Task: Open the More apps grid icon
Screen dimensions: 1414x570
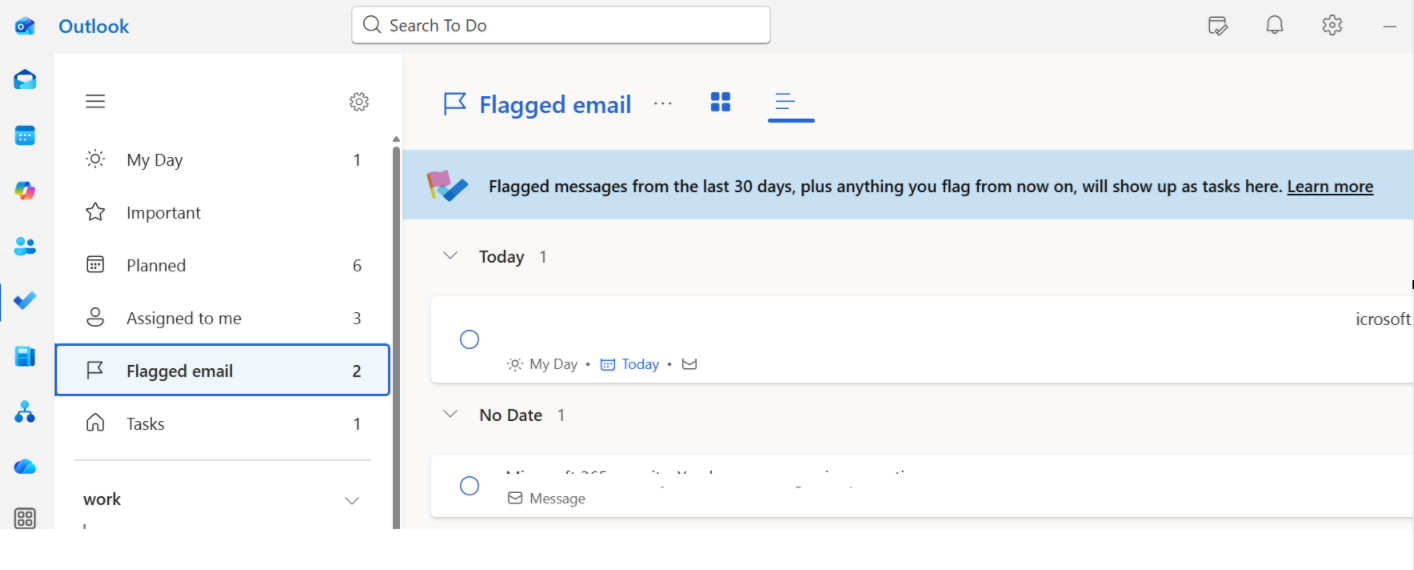Action: click(x=25, y=518)
